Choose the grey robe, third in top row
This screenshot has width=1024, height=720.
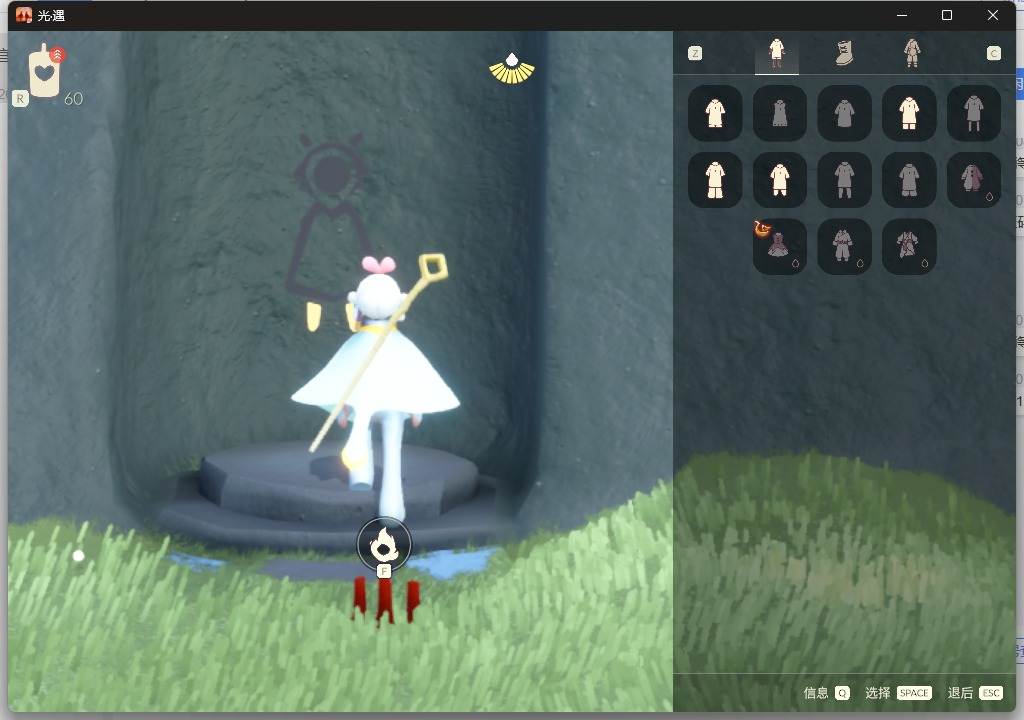844,113
